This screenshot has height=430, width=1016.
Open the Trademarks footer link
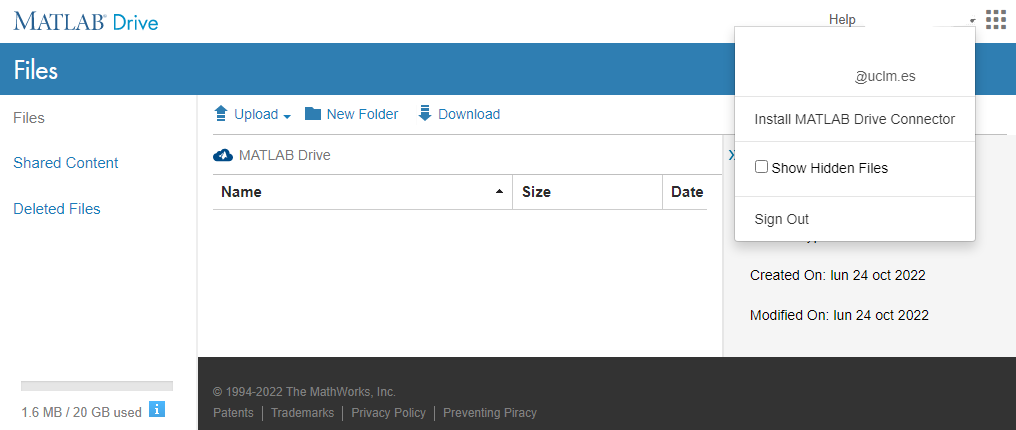(302, 413)
